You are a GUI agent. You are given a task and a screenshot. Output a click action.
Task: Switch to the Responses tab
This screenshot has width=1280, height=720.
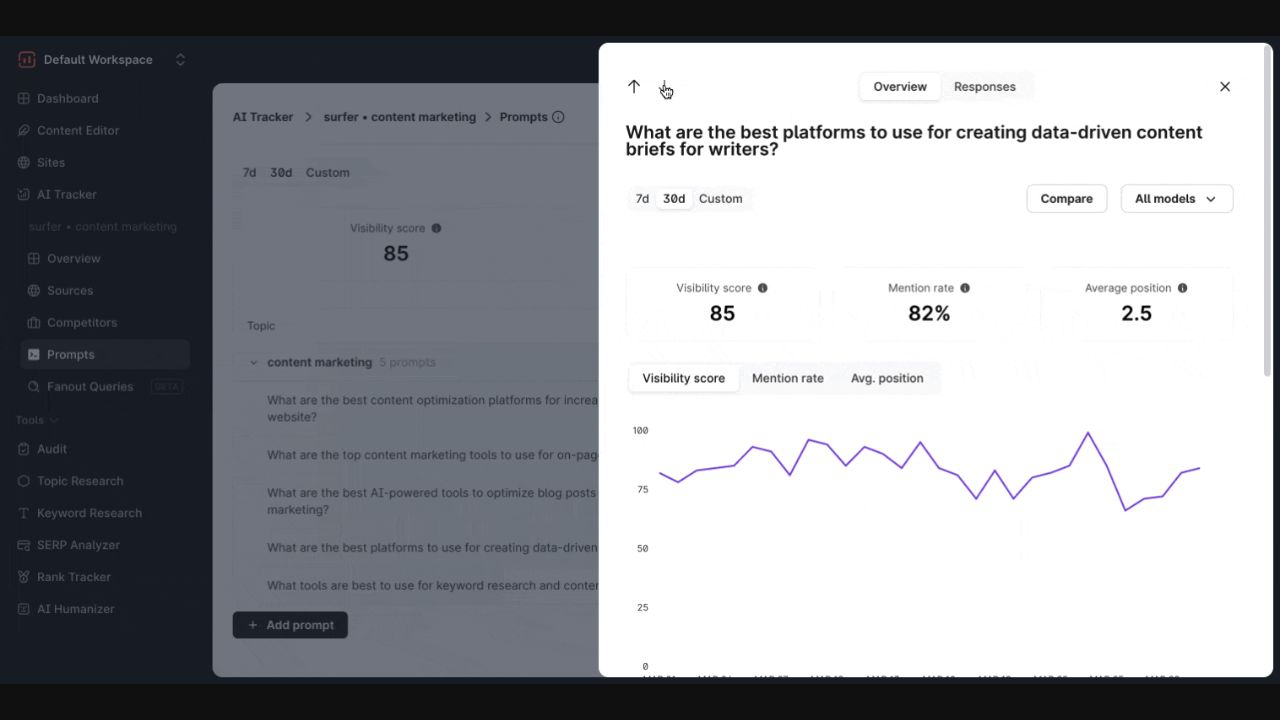985,87
